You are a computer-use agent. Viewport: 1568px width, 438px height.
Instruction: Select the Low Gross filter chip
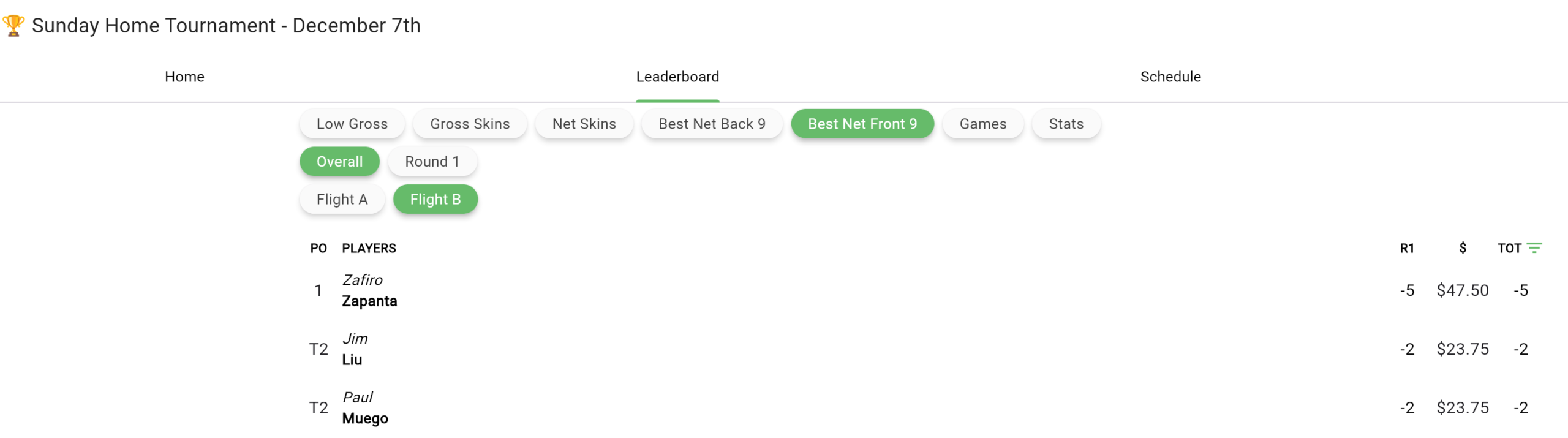(352, 124)
